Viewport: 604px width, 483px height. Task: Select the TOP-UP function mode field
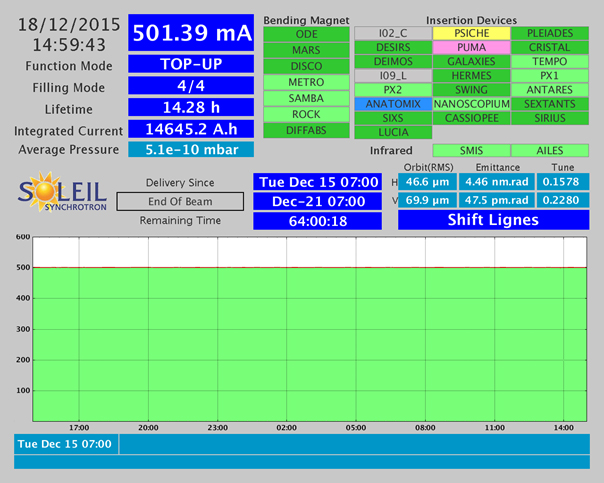[191, 65]
